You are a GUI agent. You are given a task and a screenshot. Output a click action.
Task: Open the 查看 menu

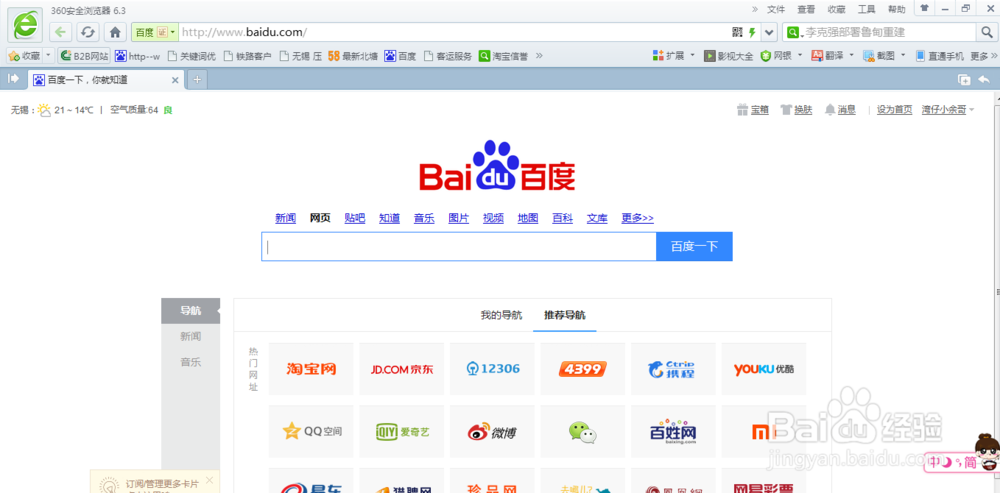[806, 9]
